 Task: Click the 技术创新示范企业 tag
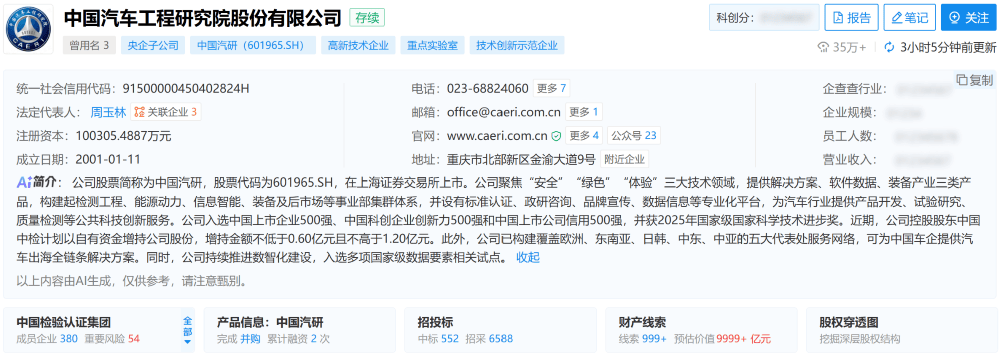click(517, 45)
